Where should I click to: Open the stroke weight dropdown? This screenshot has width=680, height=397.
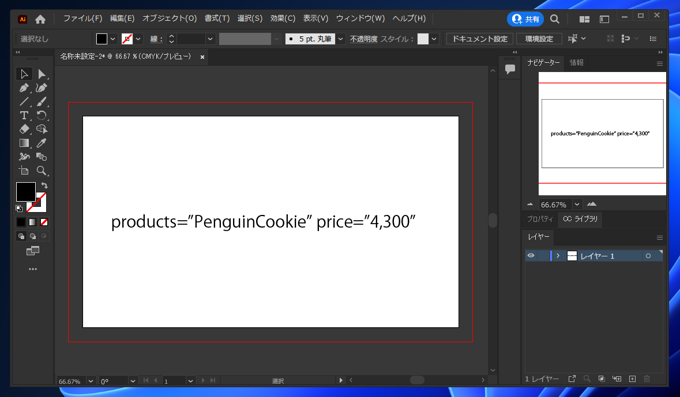[x=210, y=39]
